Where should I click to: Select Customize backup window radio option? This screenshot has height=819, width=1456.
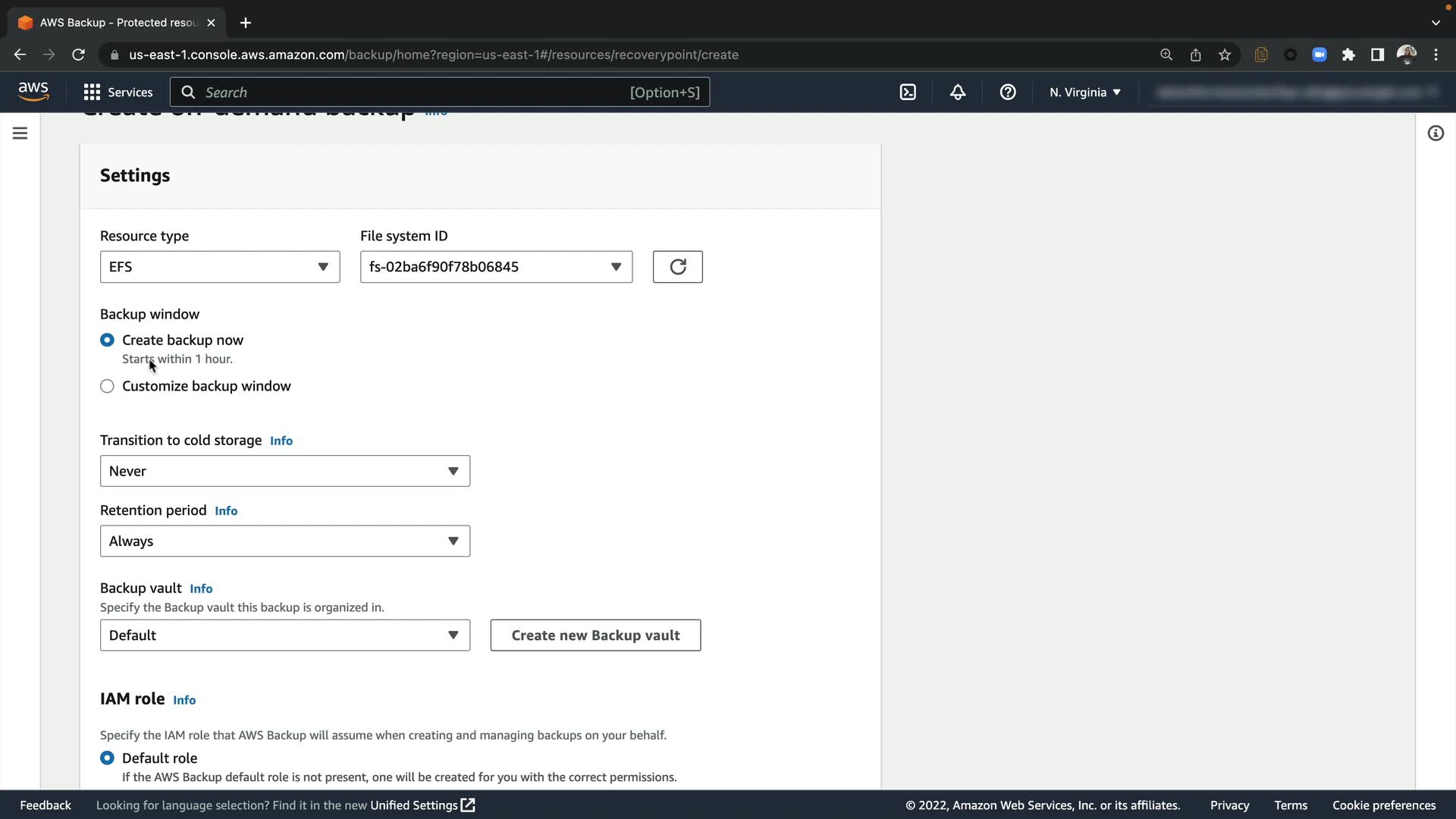coord(107,386)
